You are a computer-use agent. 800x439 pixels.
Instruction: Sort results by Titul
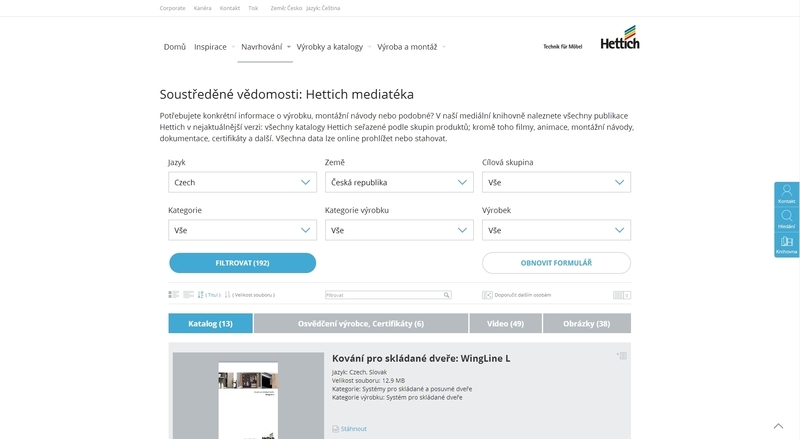[209, 295]
